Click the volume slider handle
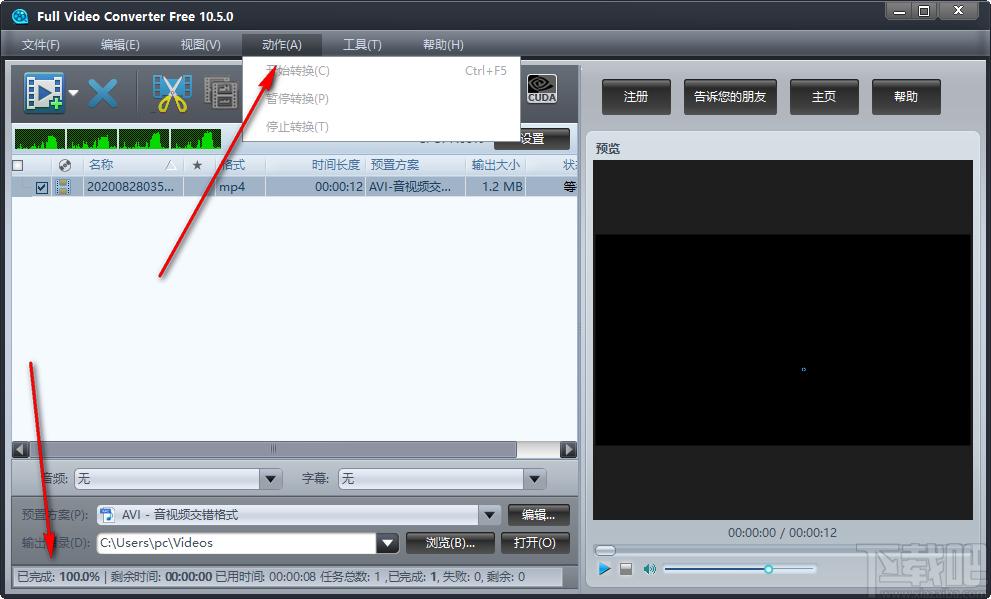Screen dimensions: 991x599 (769, 569)
